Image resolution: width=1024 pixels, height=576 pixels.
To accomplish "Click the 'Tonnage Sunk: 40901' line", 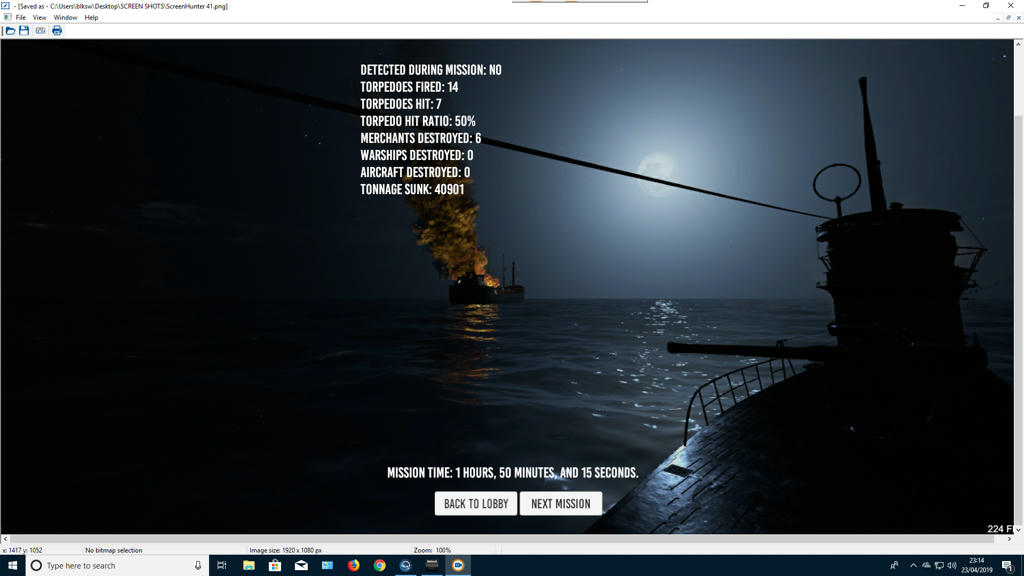I will [x=412, y=189].
